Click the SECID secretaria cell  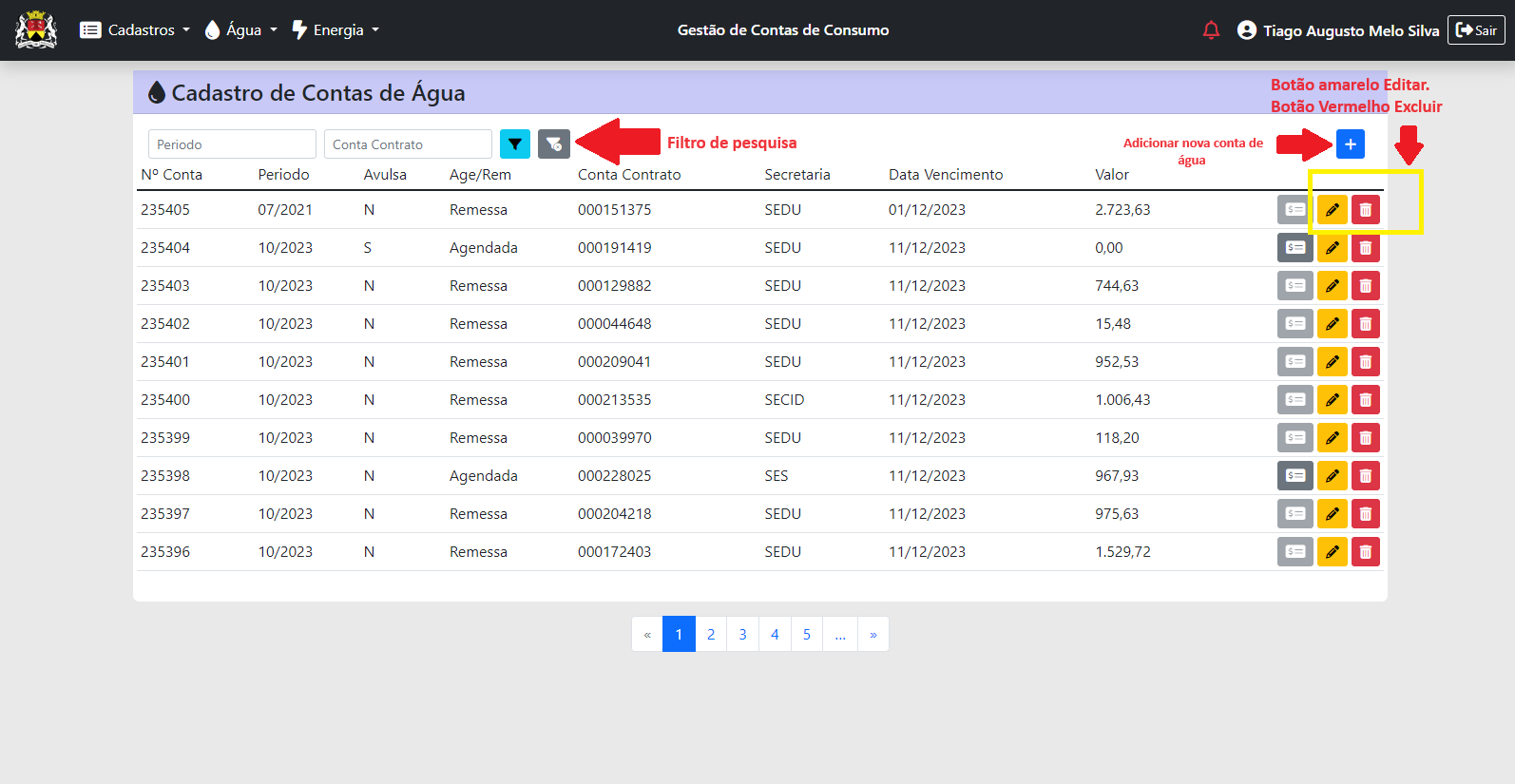(x=784, y=399)
